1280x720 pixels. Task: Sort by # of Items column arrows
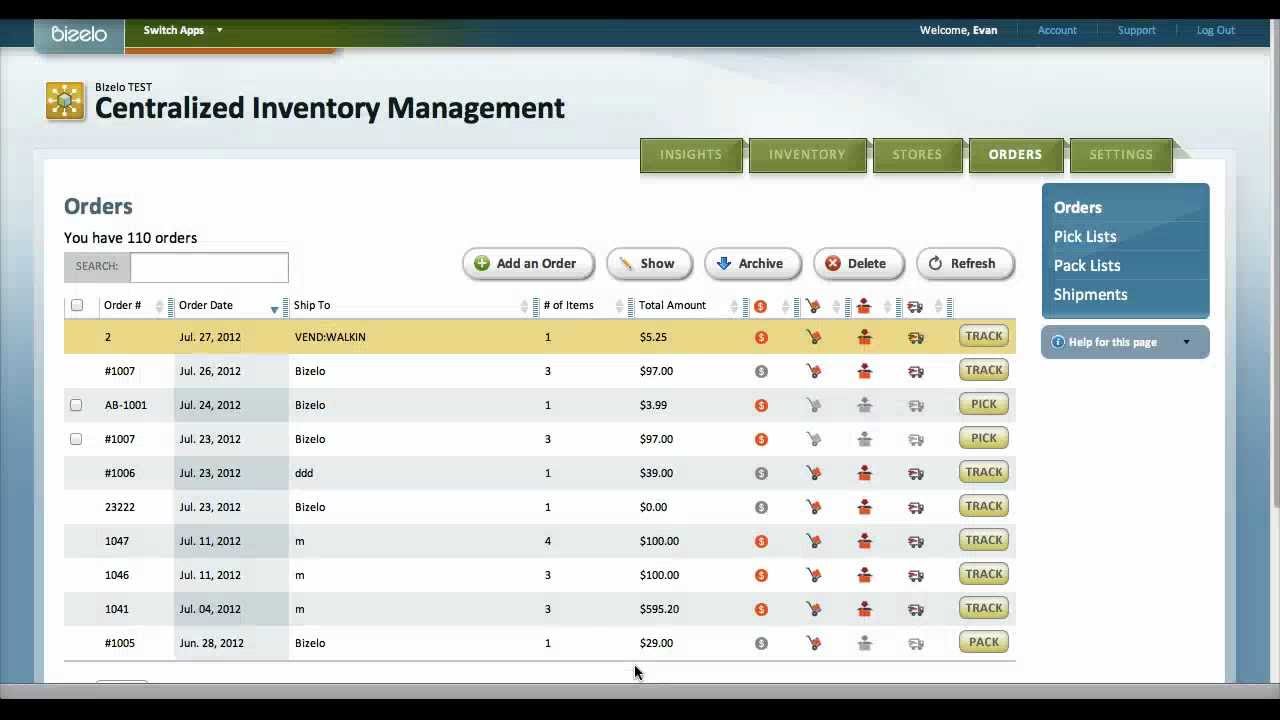620,307
